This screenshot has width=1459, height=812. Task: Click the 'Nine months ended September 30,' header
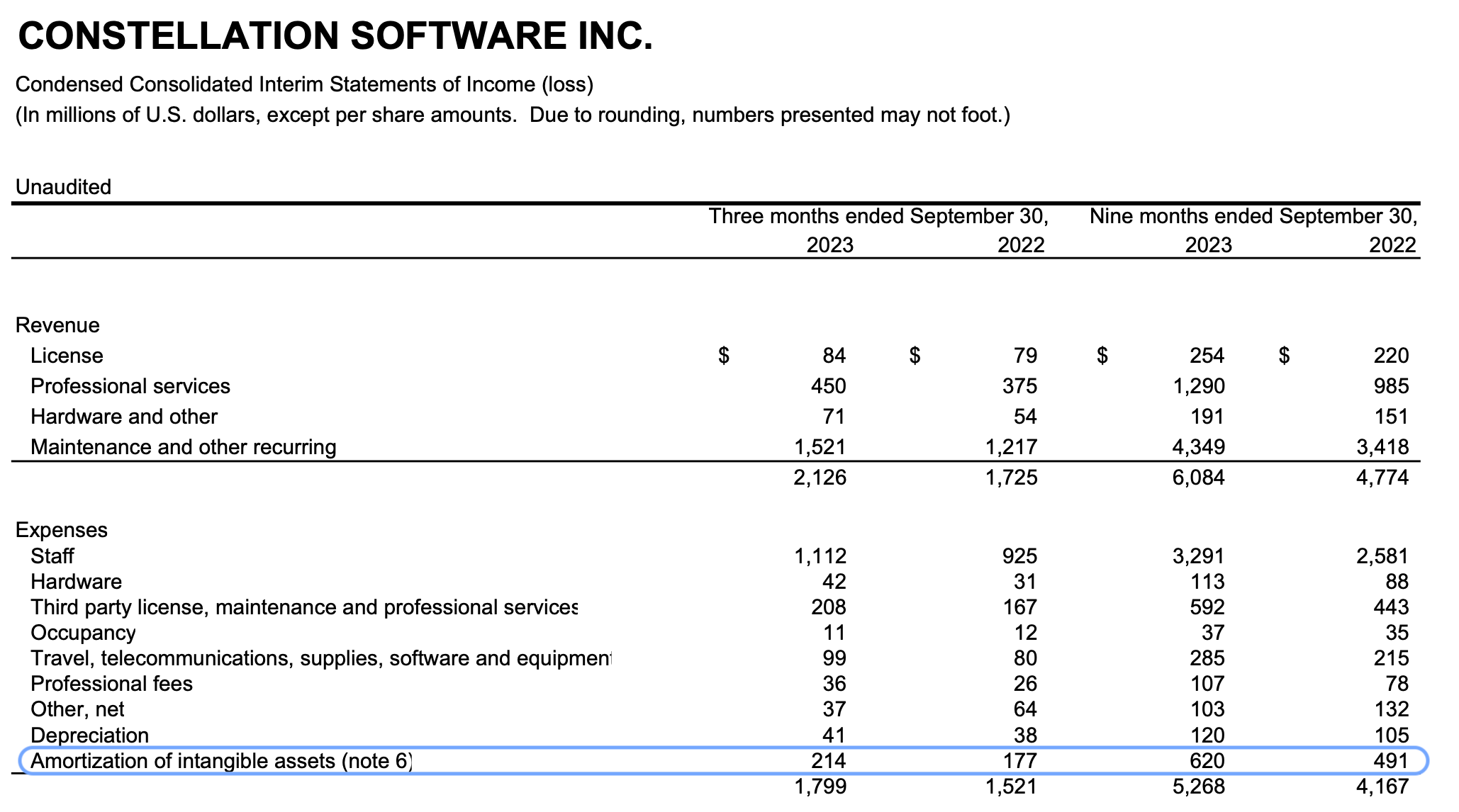1253,216
